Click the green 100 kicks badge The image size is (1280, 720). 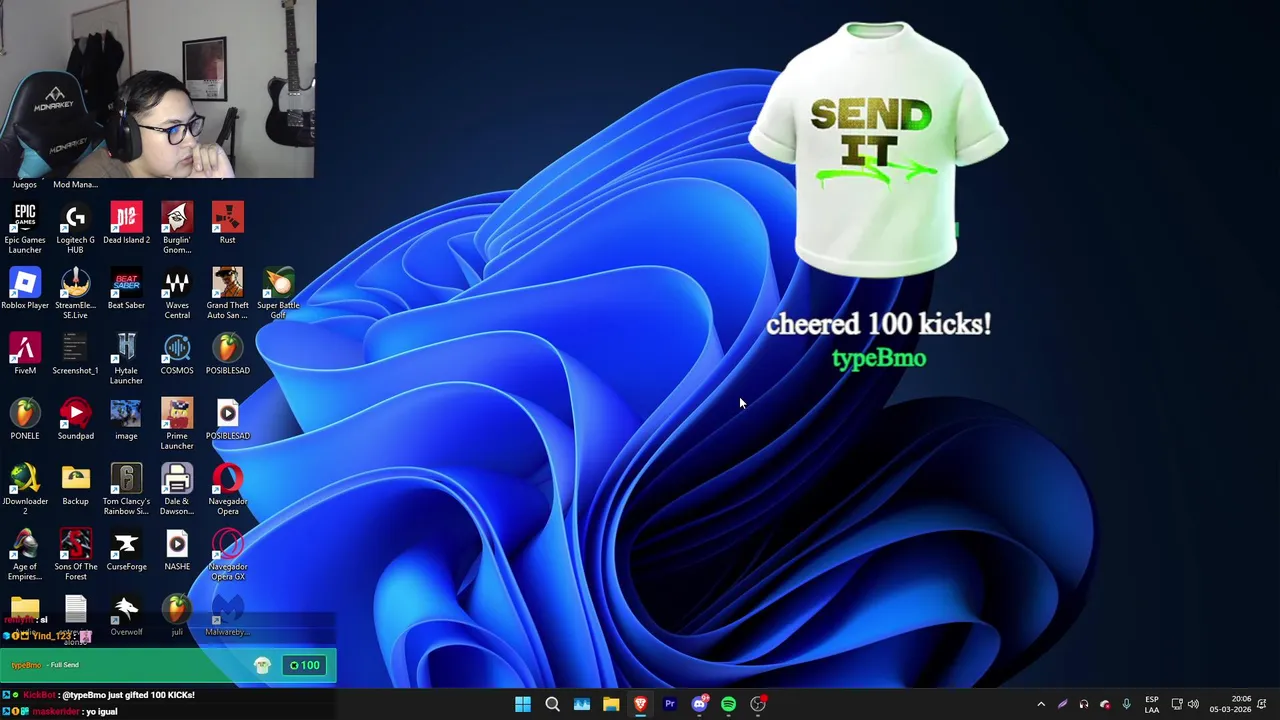coord(304,665)
